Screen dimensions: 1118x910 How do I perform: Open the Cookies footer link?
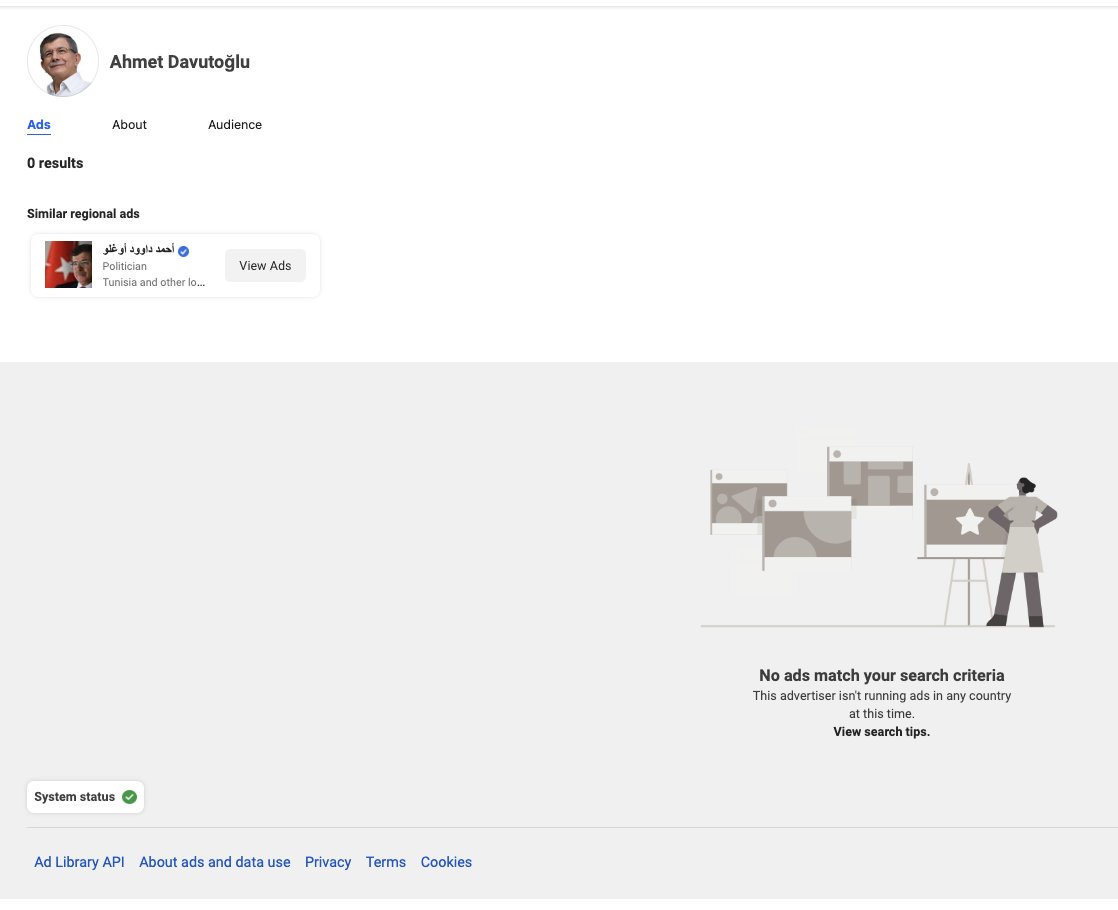[x=446, y=862]
